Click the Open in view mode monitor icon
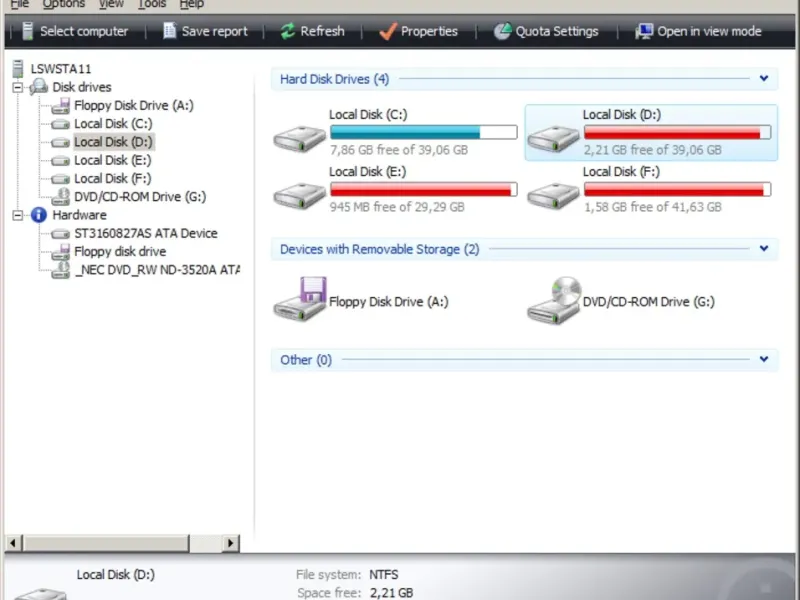Viewport: 800px width, 600px height. 643,31
